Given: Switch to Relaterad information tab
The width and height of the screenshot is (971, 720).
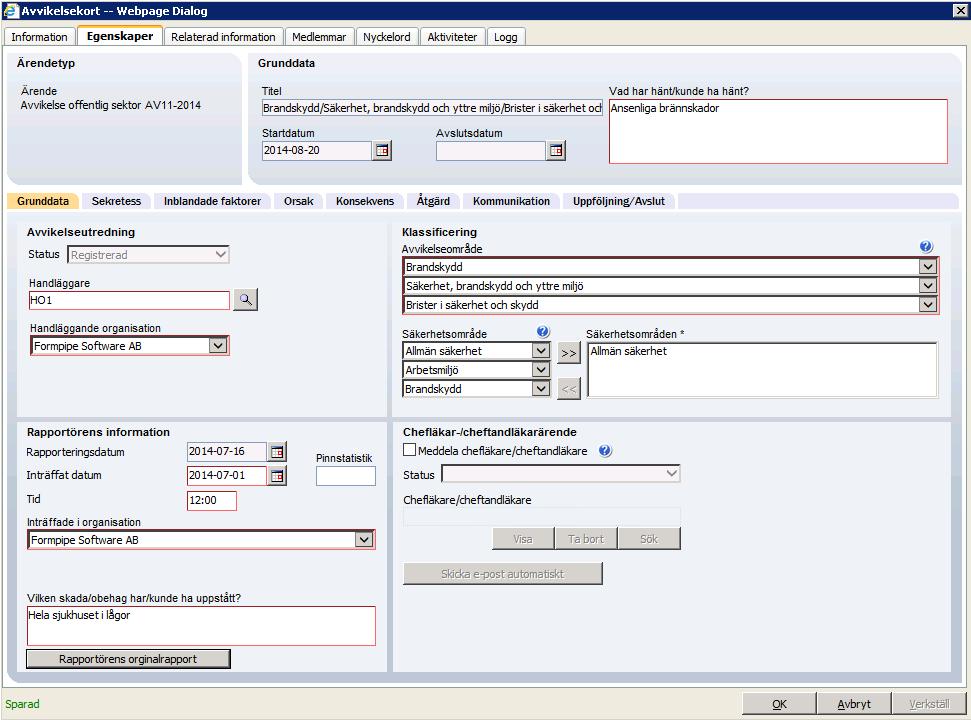Looking at the screenshot, I should coord(223,37).
